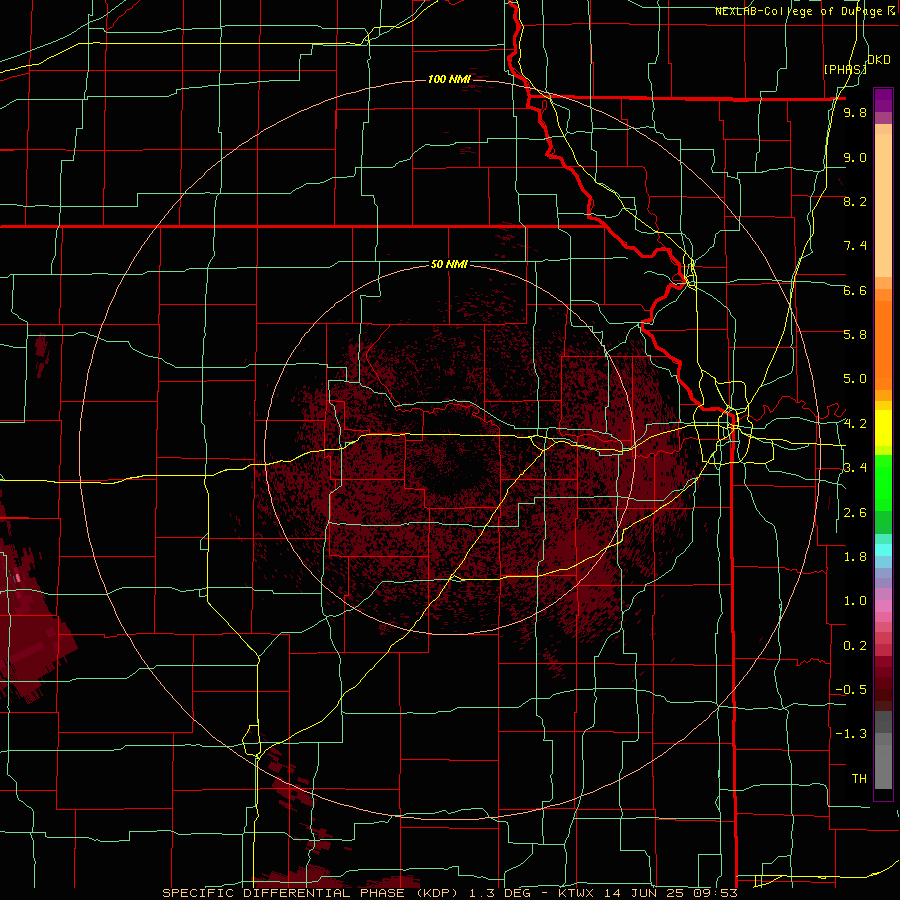Click the 50 NMI range ring label
Viewport: 900px width, 900px height.
tap(449, 264)
